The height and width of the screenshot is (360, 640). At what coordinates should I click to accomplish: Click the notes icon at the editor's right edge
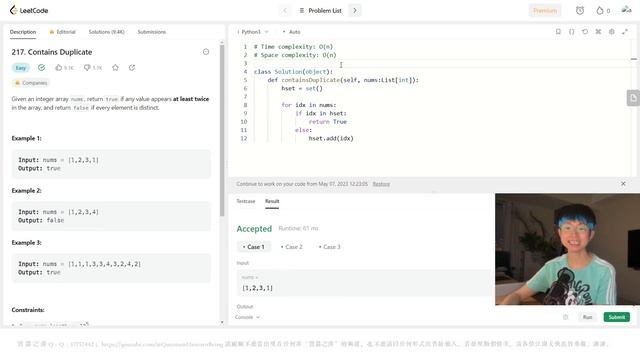[633, 98]
